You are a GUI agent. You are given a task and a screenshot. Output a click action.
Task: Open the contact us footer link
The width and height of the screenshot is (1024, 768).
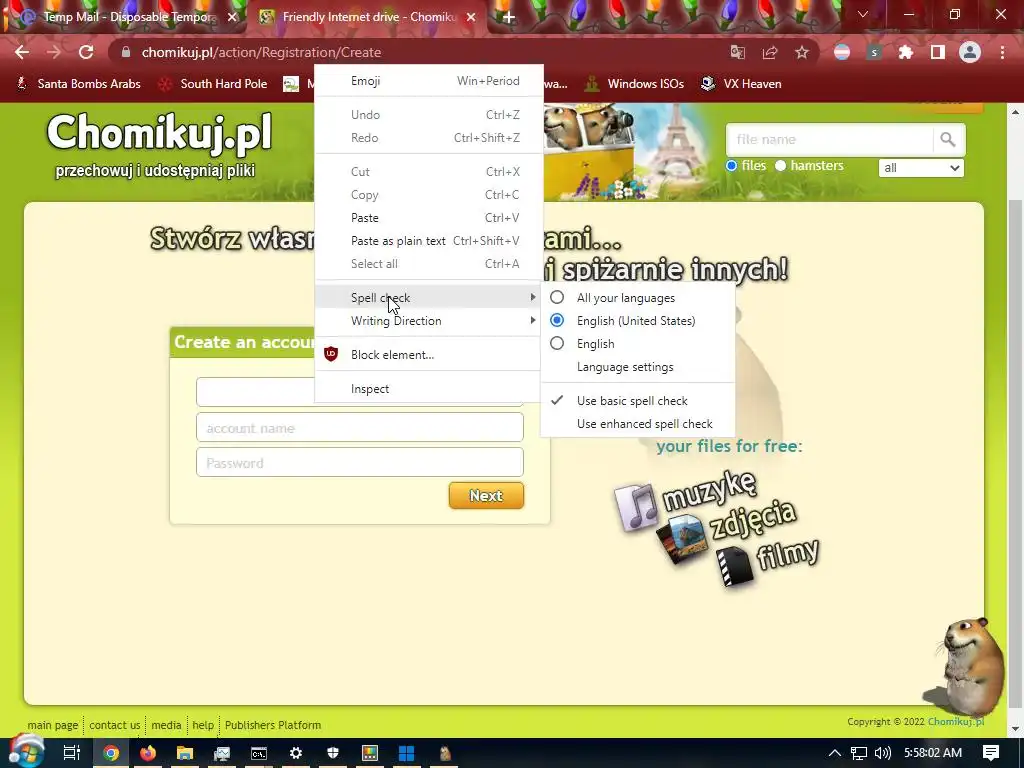click(114, 725)
